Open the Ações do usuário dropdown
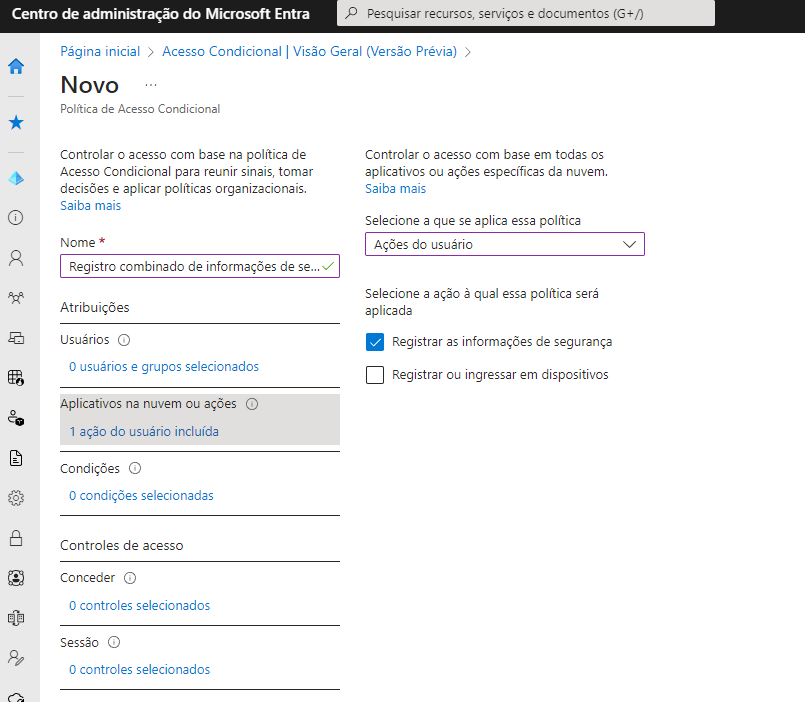This screenshot has height=702, width=805. coord(504,244)
